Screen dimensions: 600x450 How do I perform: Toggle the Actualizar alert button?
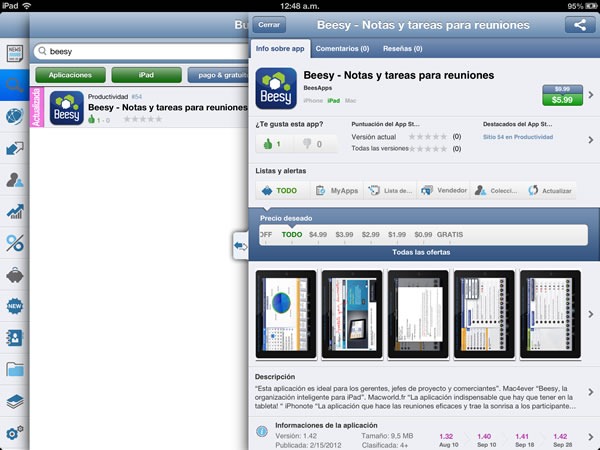549,191
